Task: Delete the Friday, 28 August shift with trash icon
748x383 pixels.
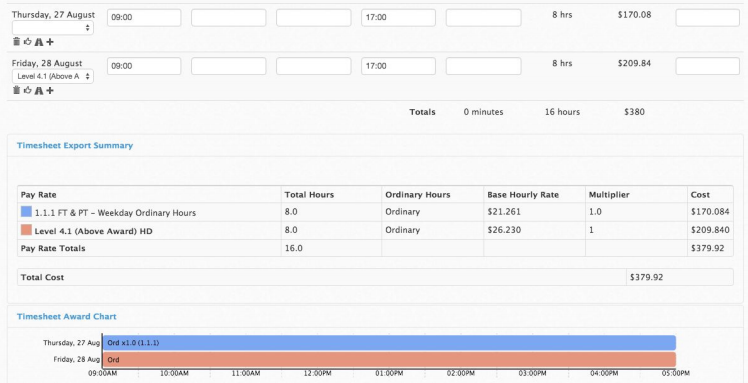Action: point(16,90)
